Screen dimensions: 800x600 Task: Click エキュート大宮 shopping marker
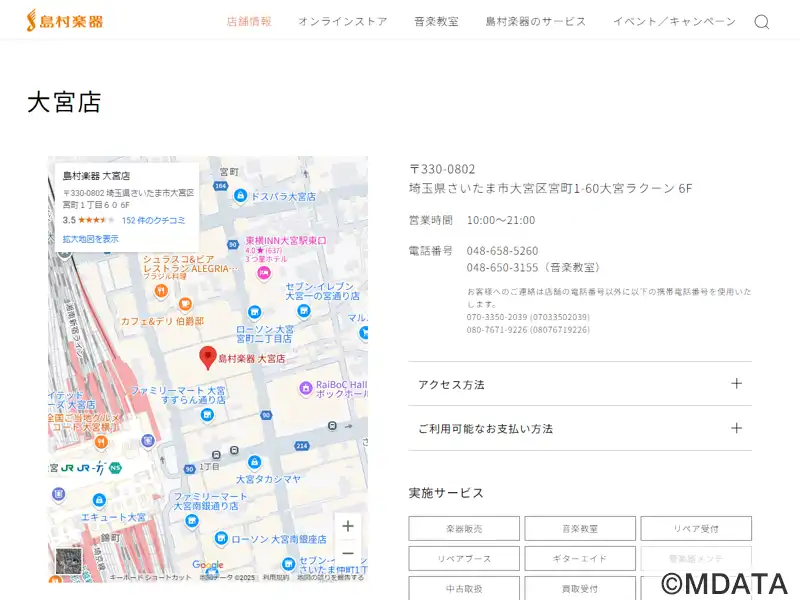(x=99, y=501)
